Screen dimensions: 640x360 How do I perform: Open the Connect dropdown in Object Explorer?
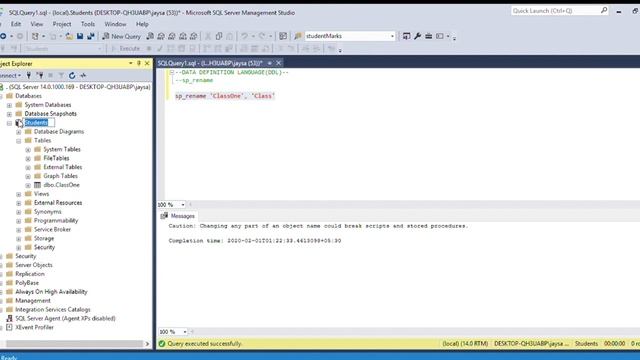pos(10,76)
